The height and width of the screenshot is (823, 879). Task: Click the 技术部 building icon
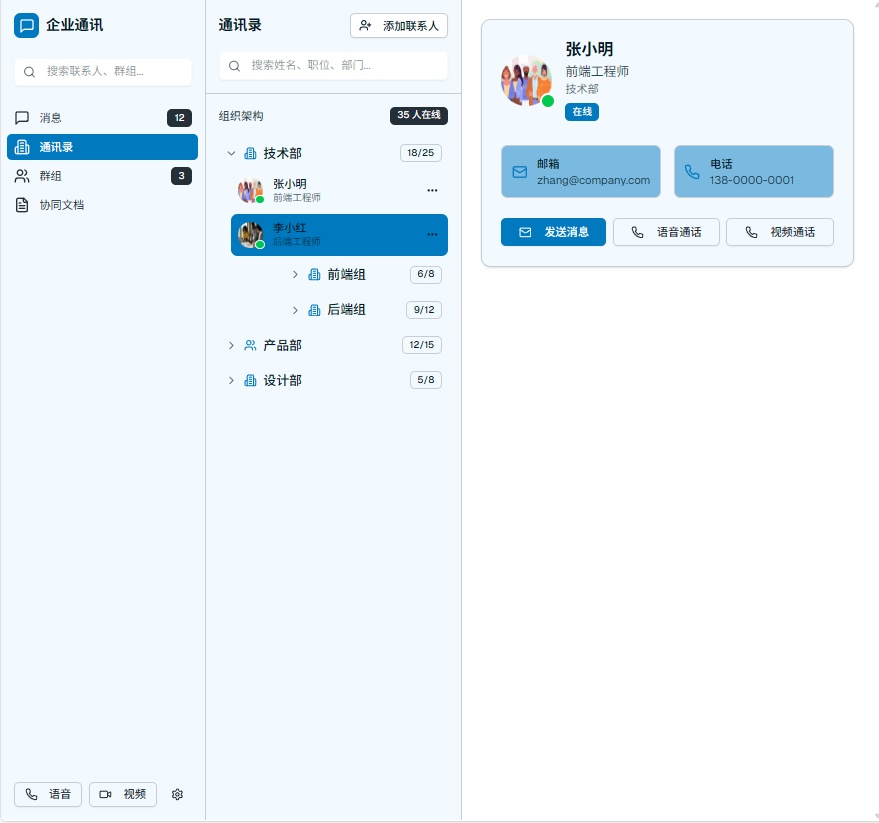(250, 153)
